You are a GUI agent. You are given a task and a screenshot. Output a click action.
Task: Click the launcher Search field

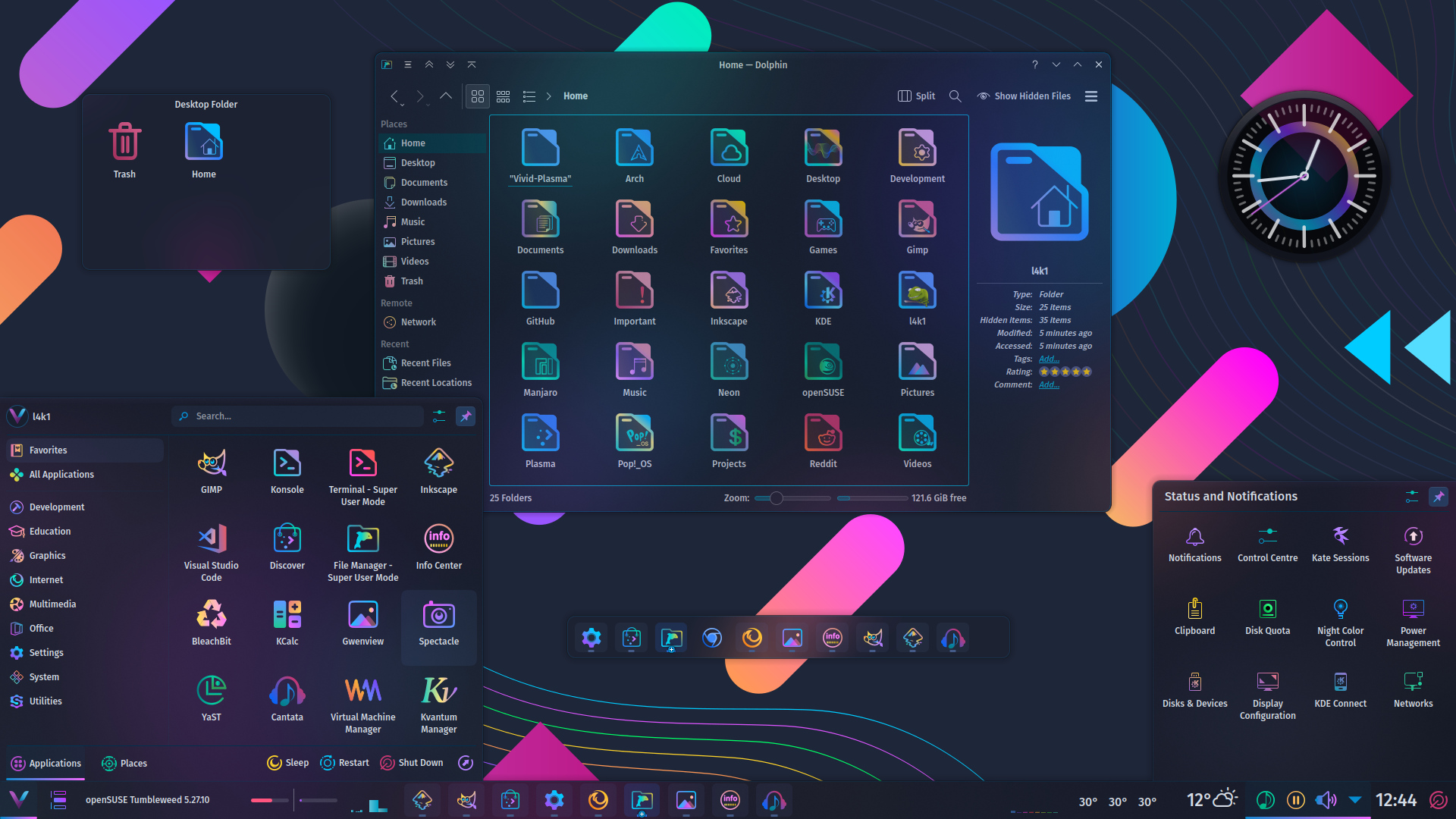click(x=298, y=416)
